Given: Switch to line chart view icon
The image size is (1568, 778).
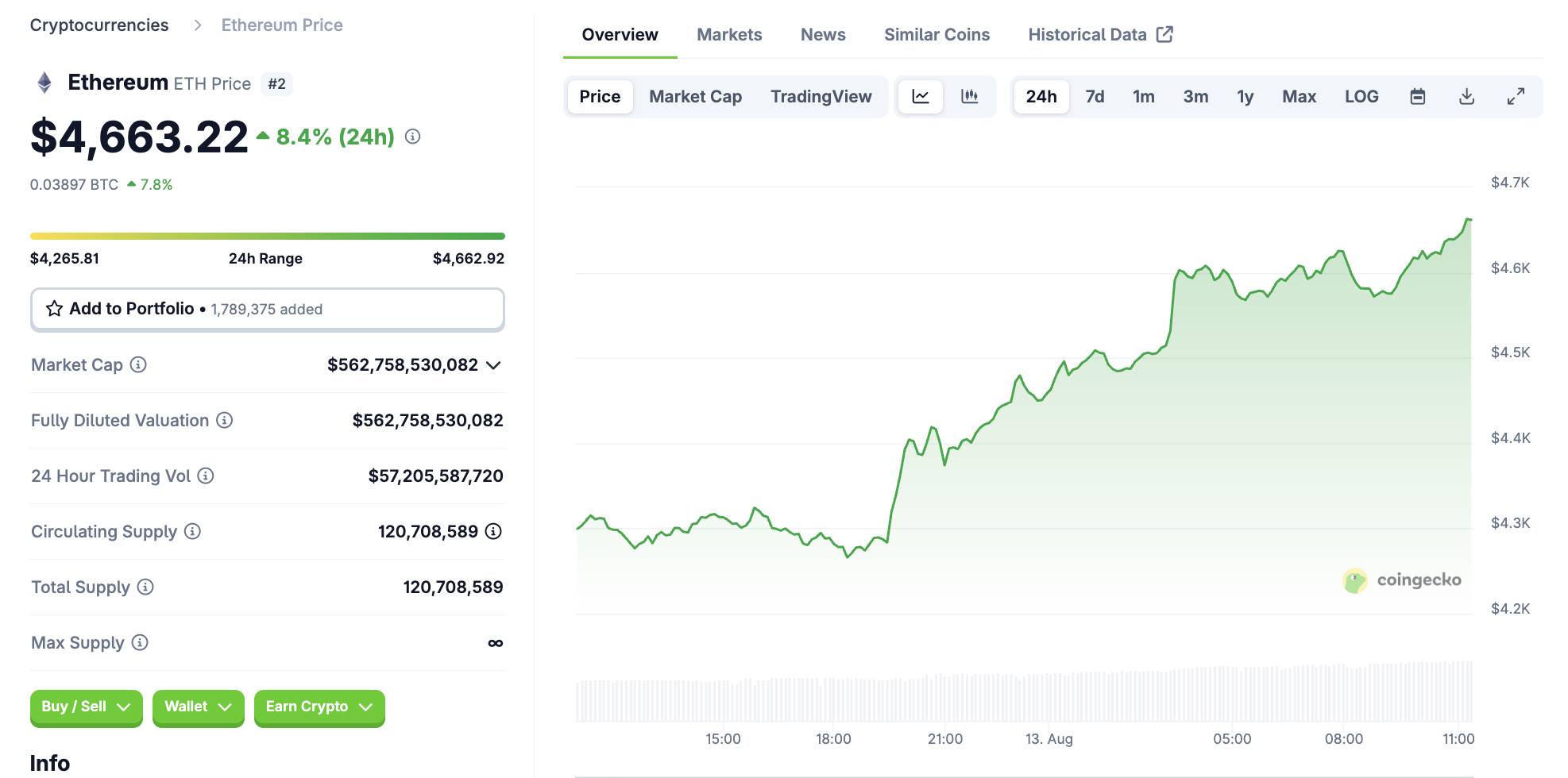Looking at the screenshot, I should [x=921, y=97].
